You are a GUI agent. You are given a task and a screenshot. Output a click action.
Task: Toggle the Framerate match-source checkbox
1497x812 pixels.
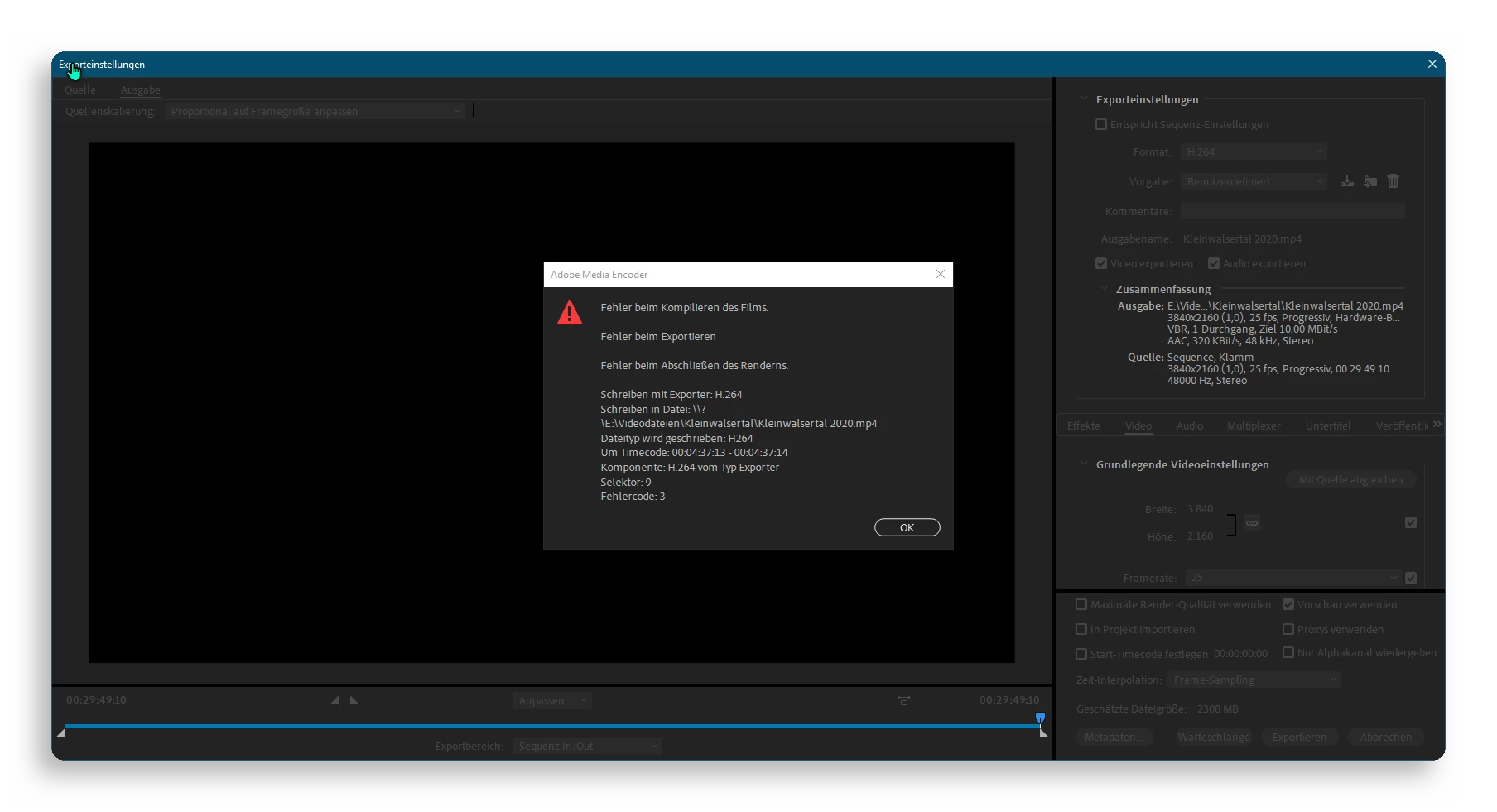point(1411,578)
